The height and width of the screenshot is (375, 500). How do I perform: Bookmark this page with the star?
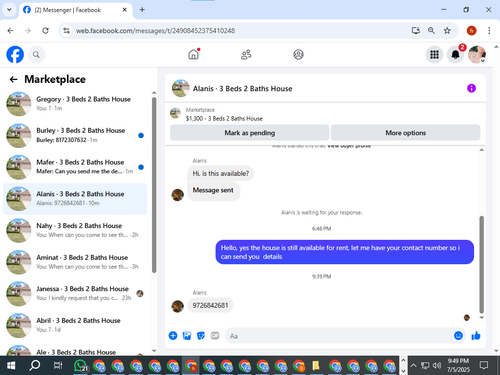click(x=447, y=31)
